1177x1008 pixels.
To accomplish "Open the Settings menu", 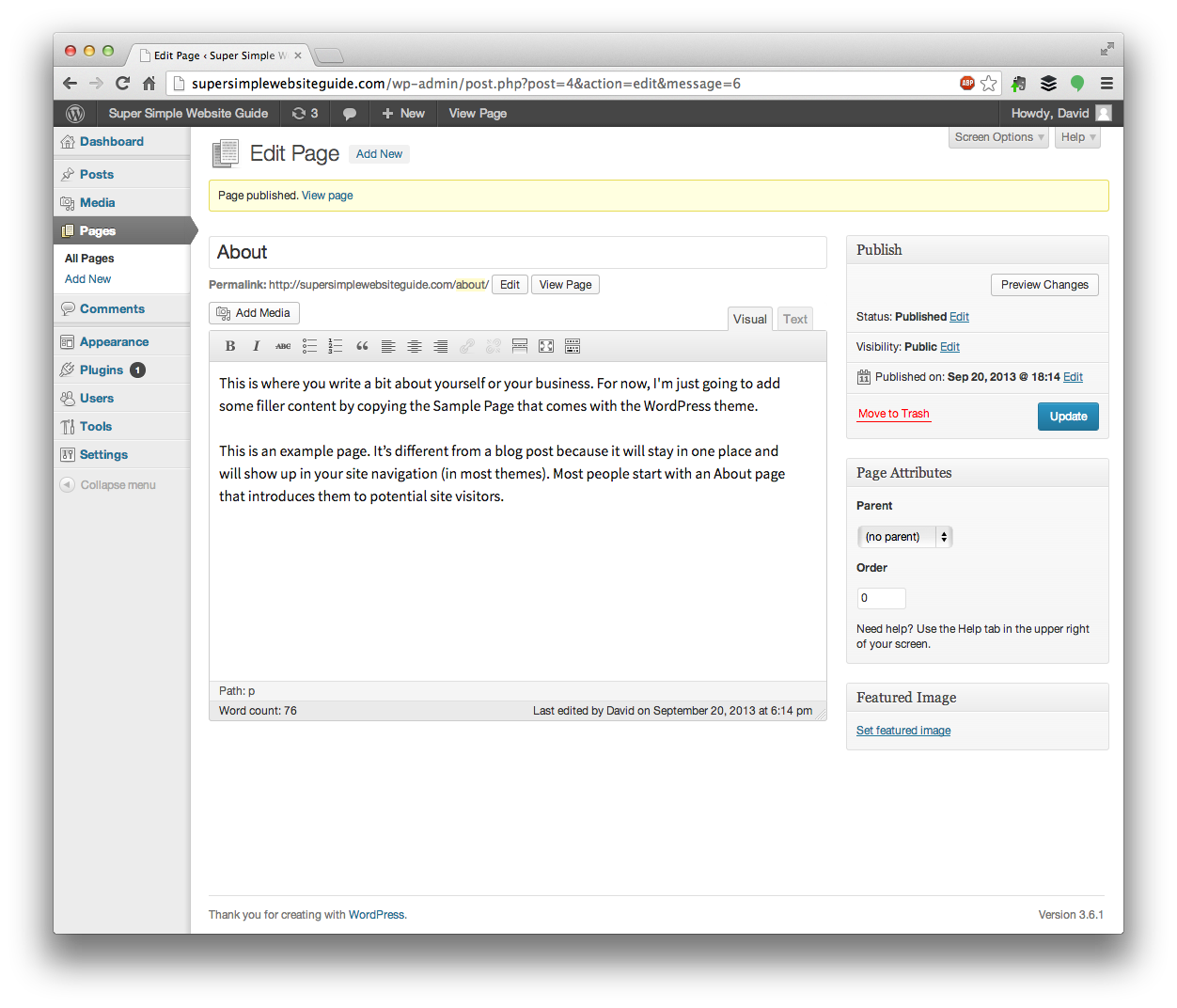I will click(121, 455).
